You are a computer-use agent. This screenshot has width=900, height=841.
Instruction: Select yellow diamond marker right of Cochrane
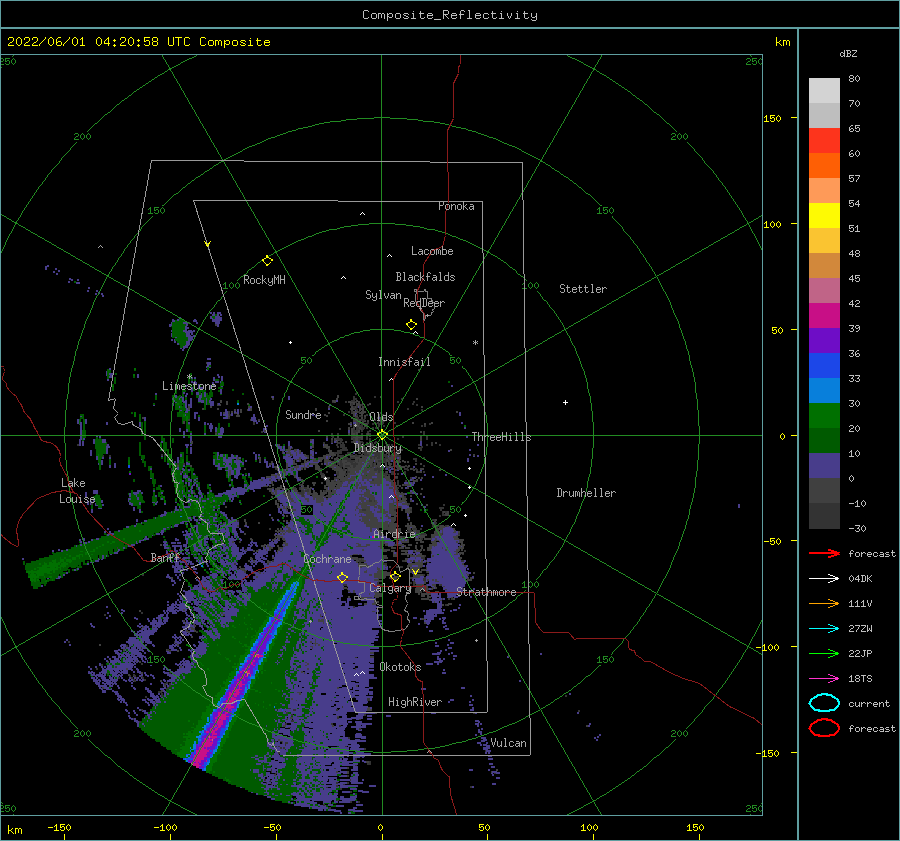pyautogui.click(x=343, y=577)
